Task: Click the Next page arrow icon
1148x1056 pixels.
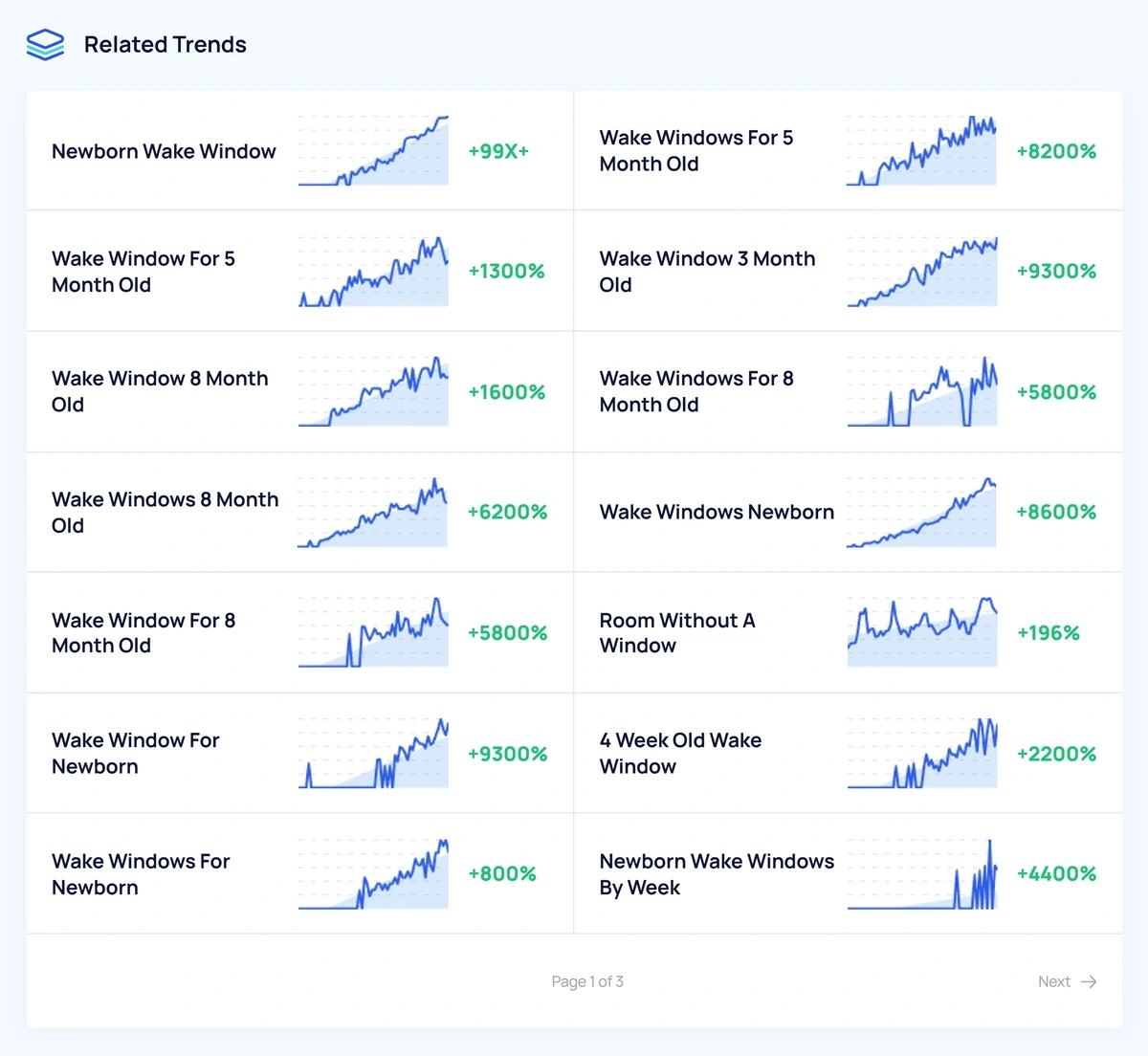Action: (1089, 981)
